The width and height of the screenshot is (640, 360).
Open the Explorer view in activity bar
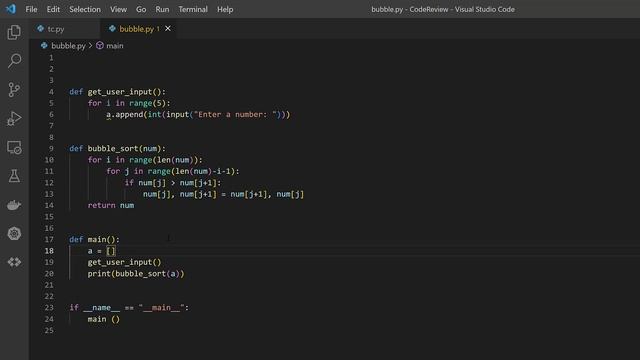tap(14, 32)
